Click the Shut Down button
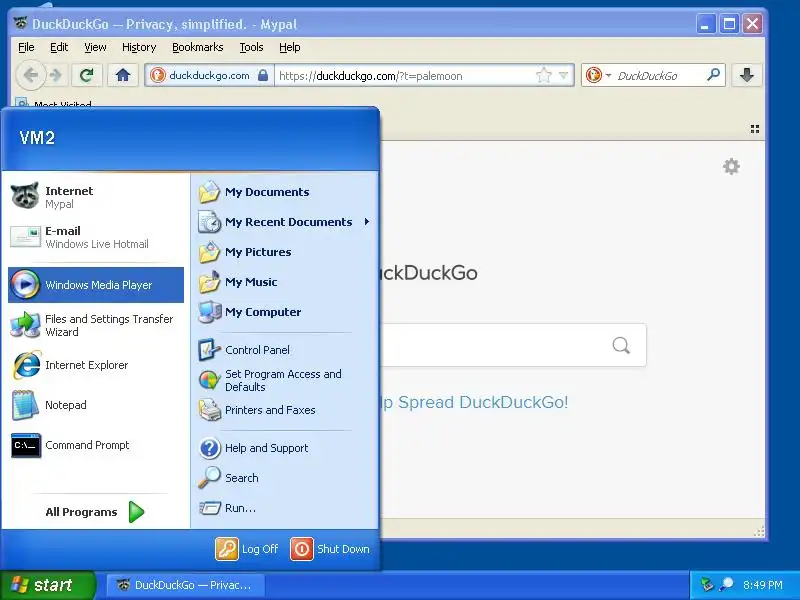Viewport: 800px width, 600px height. (330, 549)
